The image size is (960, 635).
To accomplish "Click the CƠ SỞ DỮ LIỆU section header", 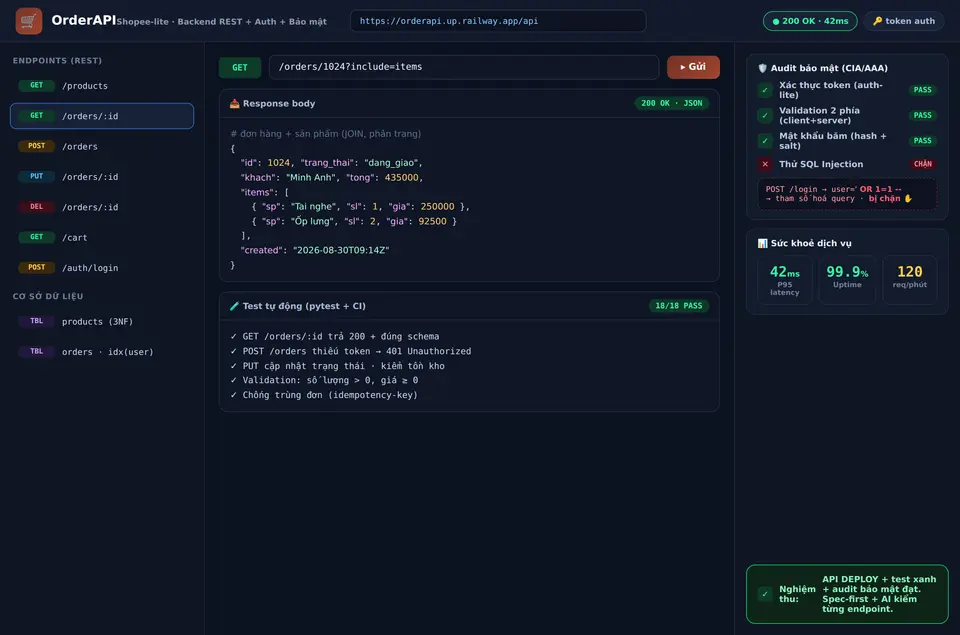I will tap(48, 296).
